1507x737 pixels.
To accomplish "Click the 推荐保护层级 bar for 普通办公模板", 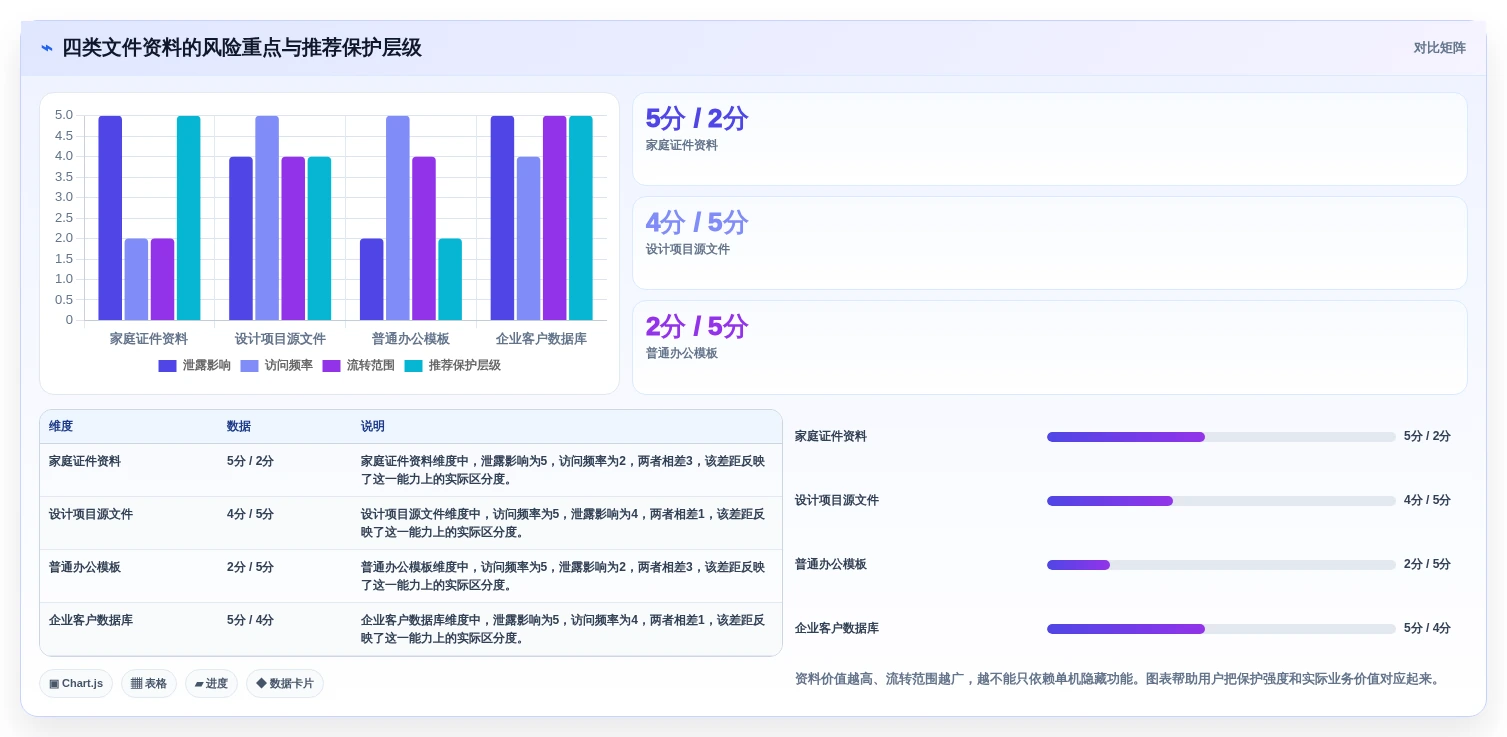I will pyautogui.click(x=450, y=279).
